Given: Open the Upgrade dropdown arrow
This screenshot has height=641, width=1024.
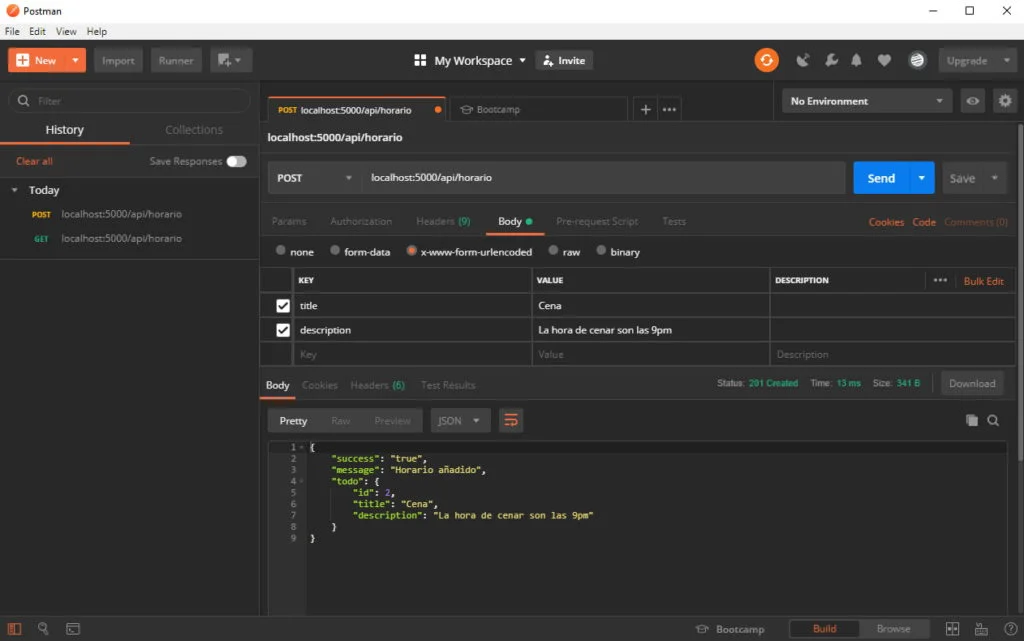Looking at the screenshot, I should click(1006, 60).
